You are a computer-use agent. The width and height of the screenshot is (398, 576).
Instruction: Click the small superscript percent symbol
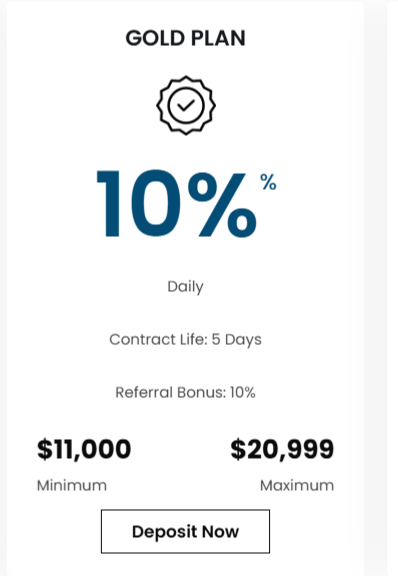(268, 182)
